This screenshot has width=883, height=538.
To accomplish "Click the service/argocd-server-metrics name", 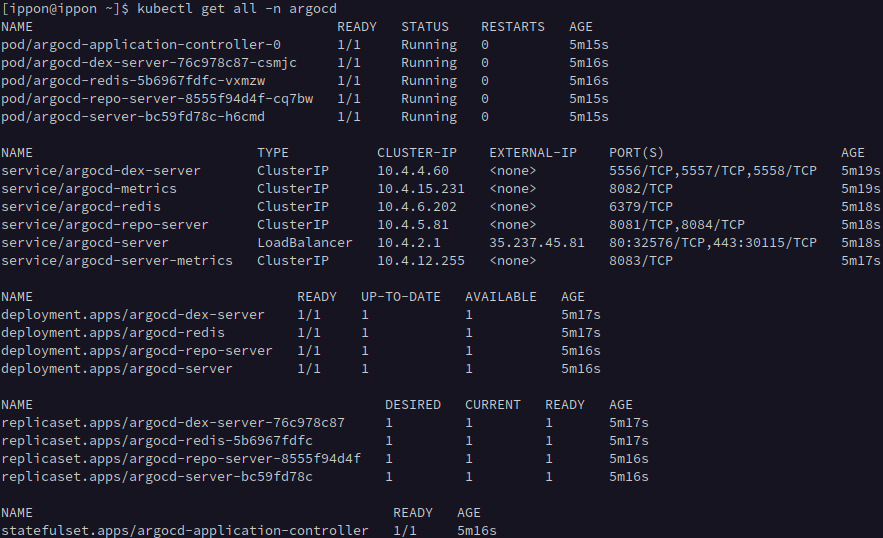I will pyautogui.click(x=117, y=261).
